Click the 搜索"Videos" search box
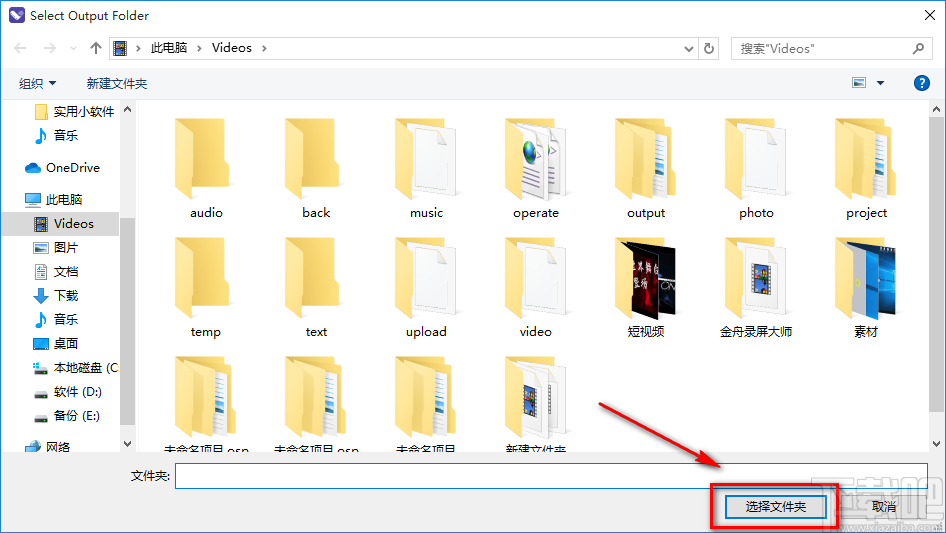Screen dimensions: 946x533 830,48
